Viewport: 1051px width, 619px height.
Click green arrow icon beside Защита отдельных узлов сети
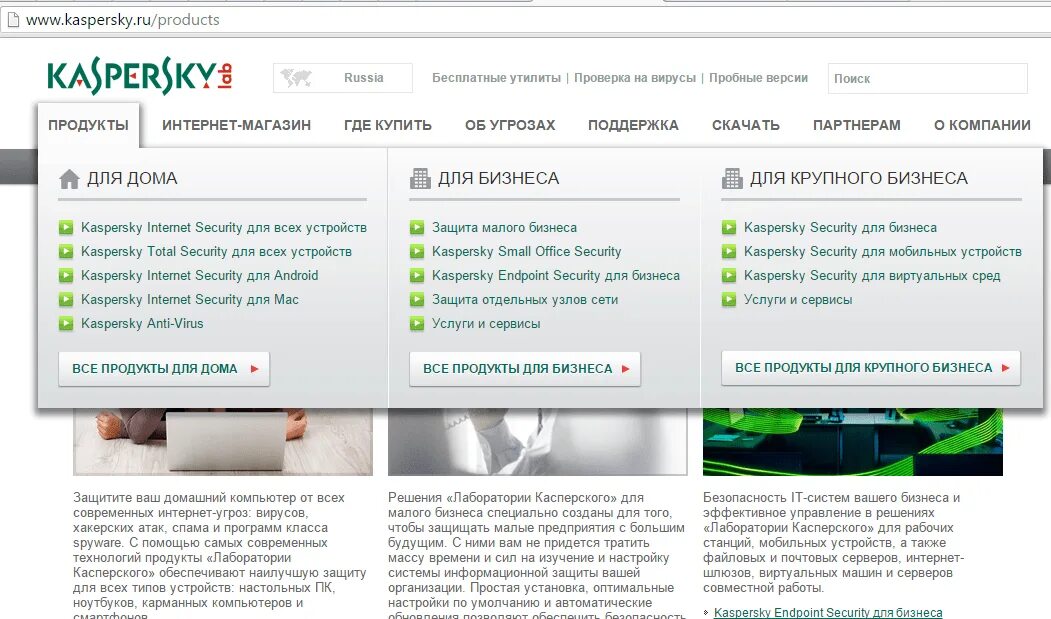pyautogui.click(x=417, y=300)
